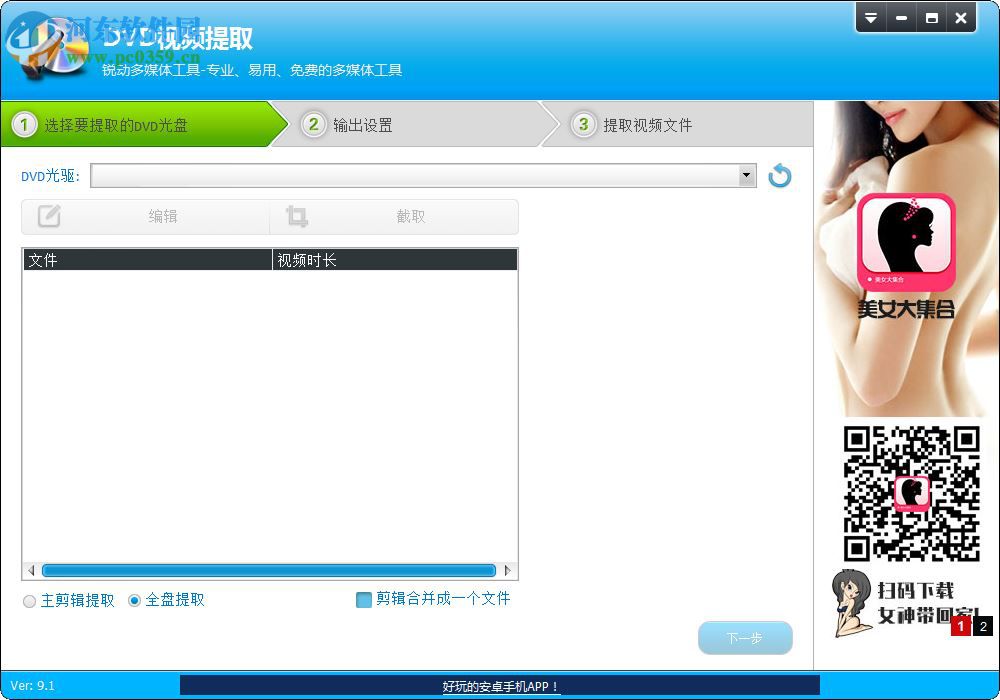Open the DVD光驱 drive dropdown
Image resolution: width=1000 pixels, height=700 pixels.
point(746,175)
